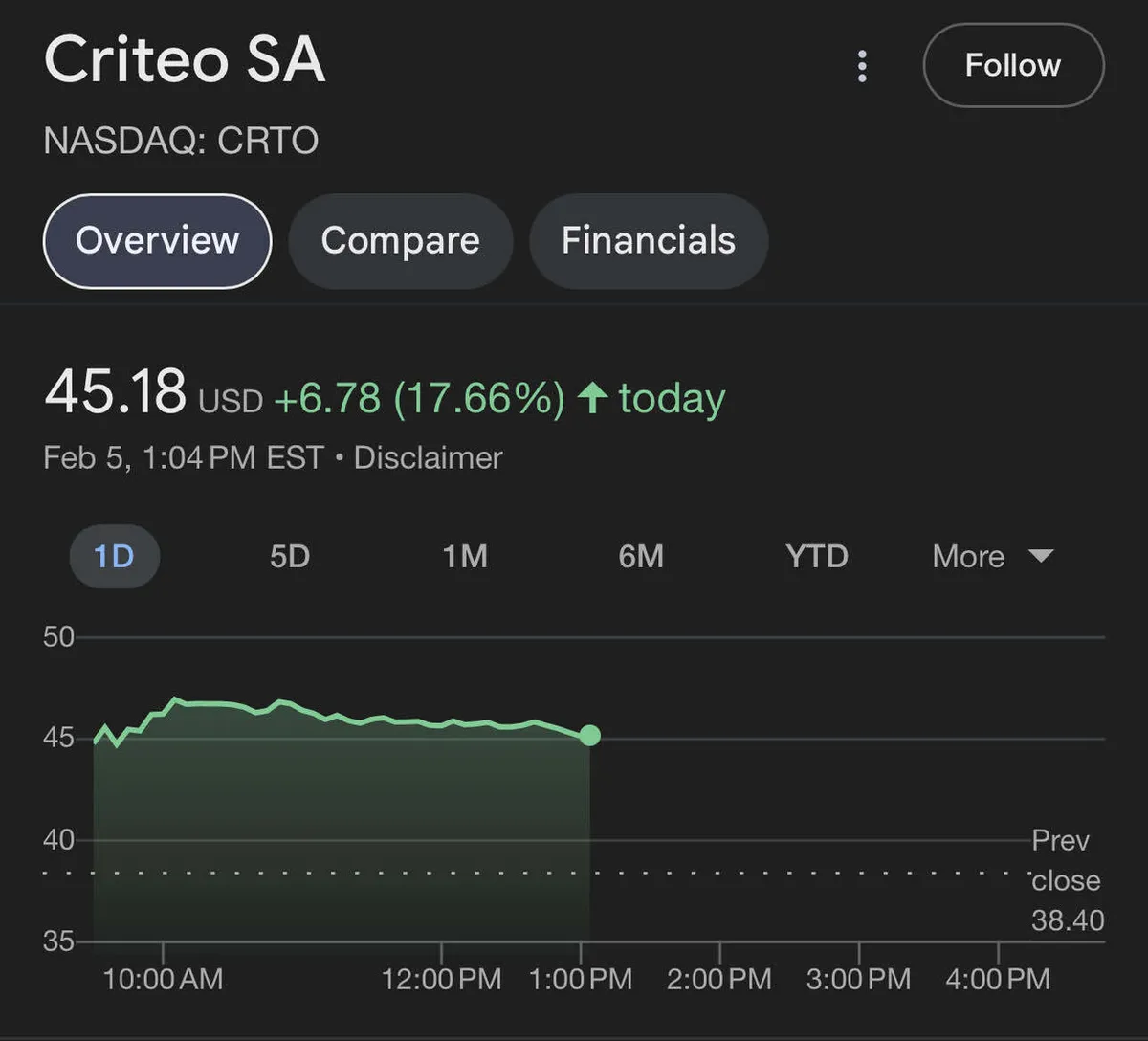1148x1041 pixels.
Task: Click the green current-price dot on chart
Action: pyautogui.click(x=590, y=735)
